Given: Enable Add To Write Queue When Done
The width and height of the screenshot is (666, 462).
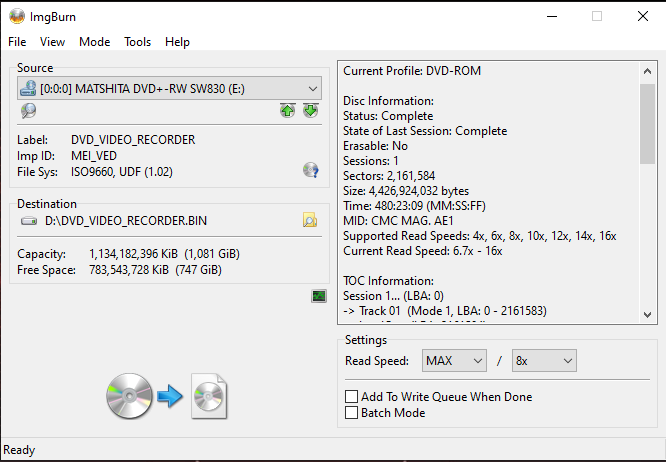Looking at the screenshot, I should [438, 397].
